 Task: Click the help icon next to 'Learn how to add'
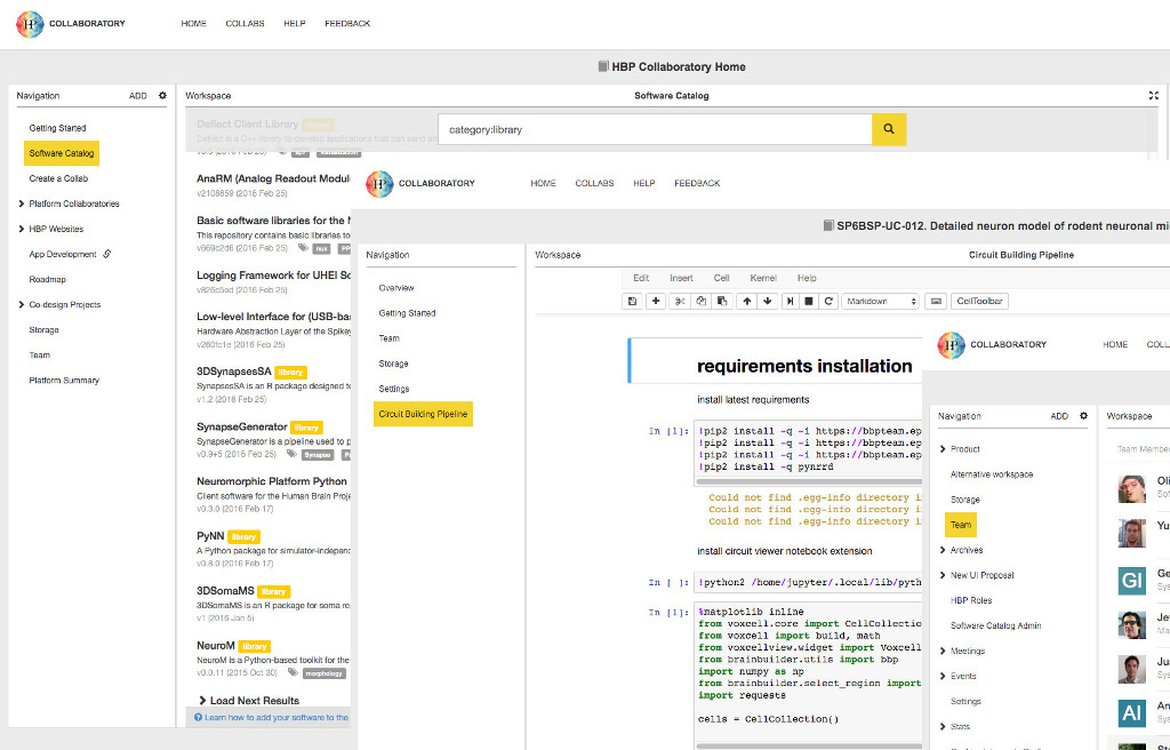[198, 717]
